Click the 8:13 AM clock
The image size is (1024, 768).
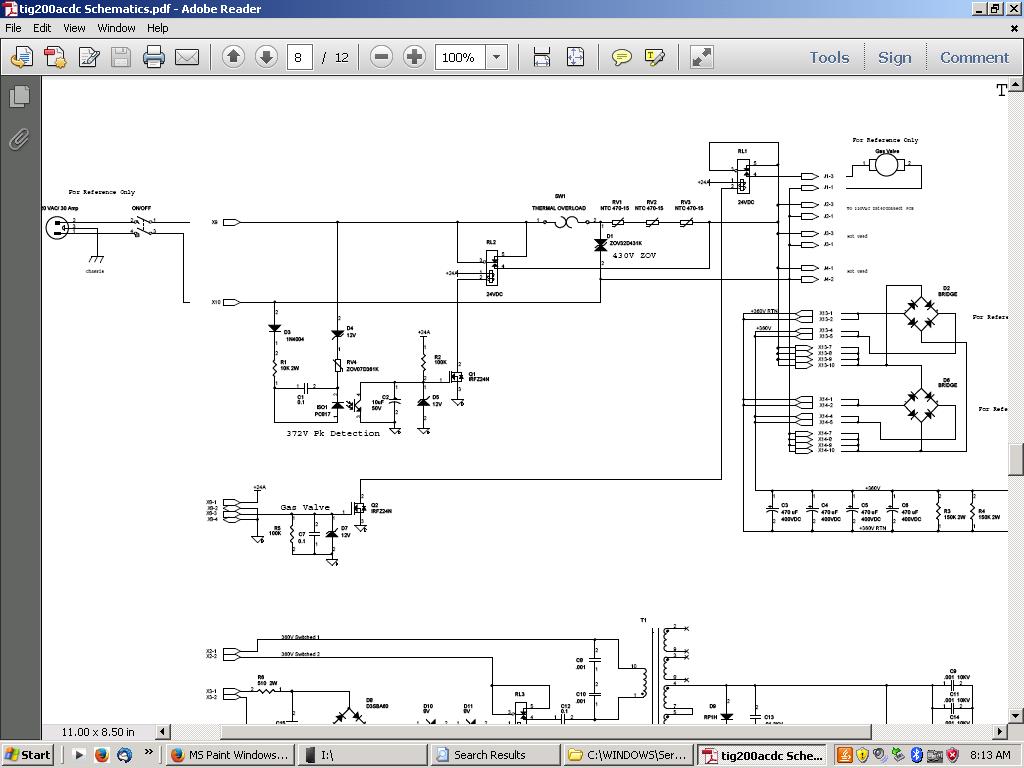tap(991, 755)
